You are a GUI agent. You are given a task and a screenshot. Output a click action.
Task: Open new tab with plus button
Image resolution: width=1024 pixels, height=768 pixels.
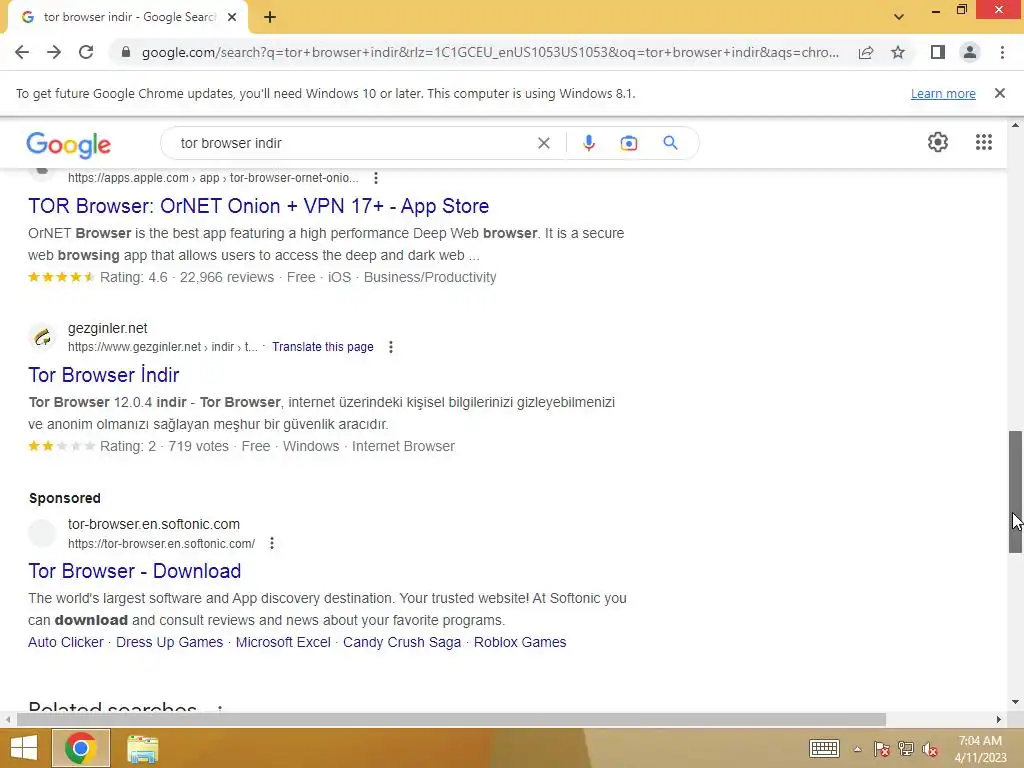[x=270, y=17]
